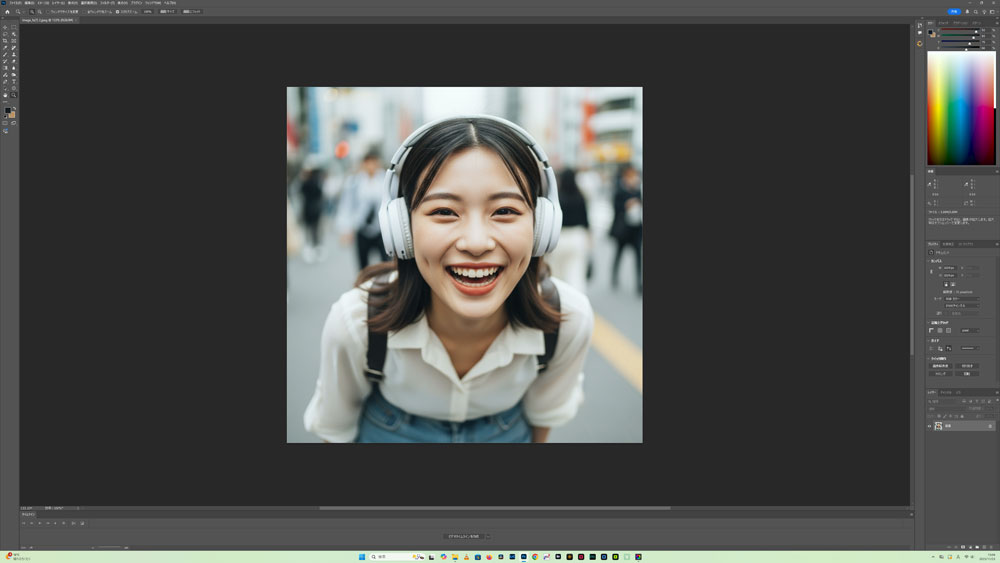The image size is (1000, 563).
Task: Toggle visibility of the background layer
Action: [929, 426]
